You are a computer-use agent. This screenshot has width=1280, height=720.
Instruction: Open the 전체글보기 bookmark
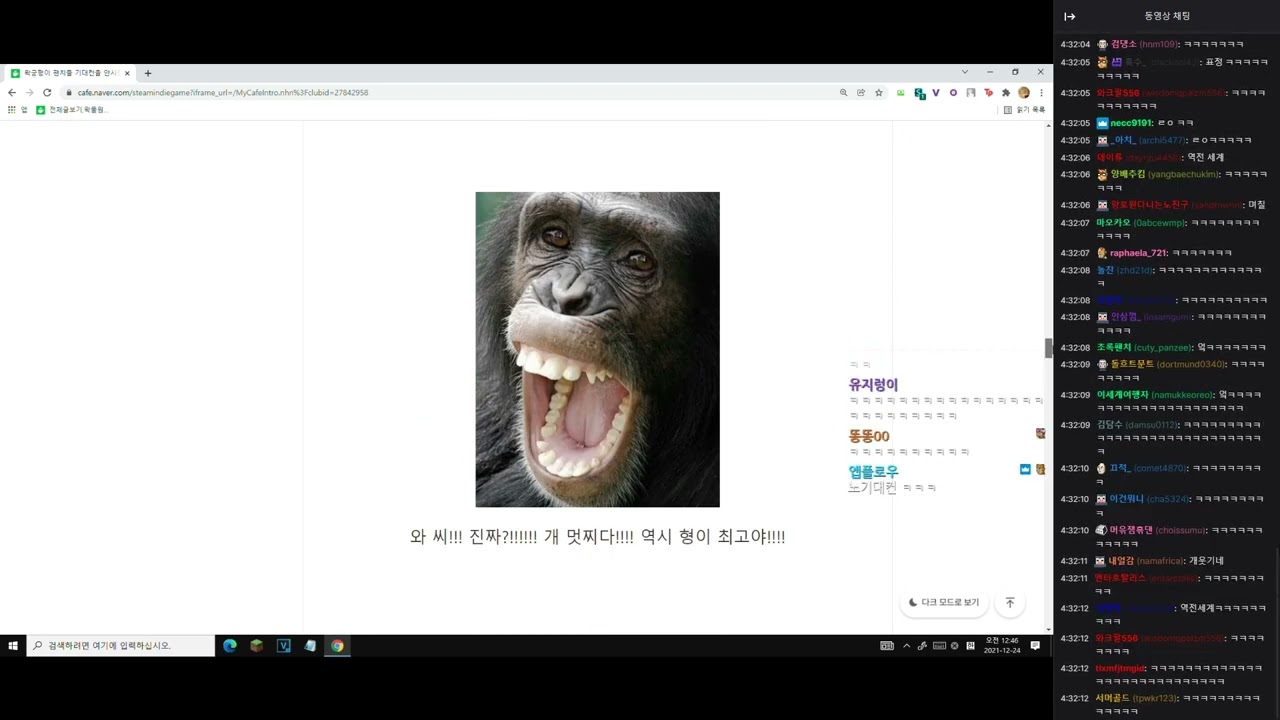click(72, 110)
